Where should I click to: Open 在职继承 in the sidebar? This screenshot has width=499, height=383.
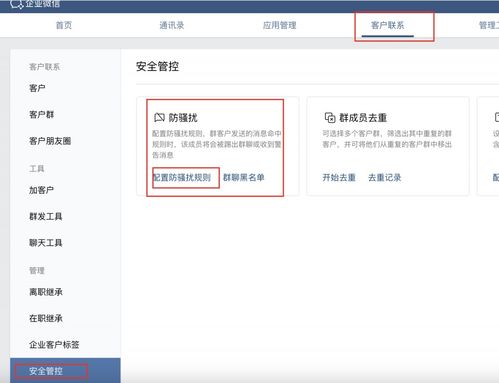pyautogui.click(x=46, y=319)
